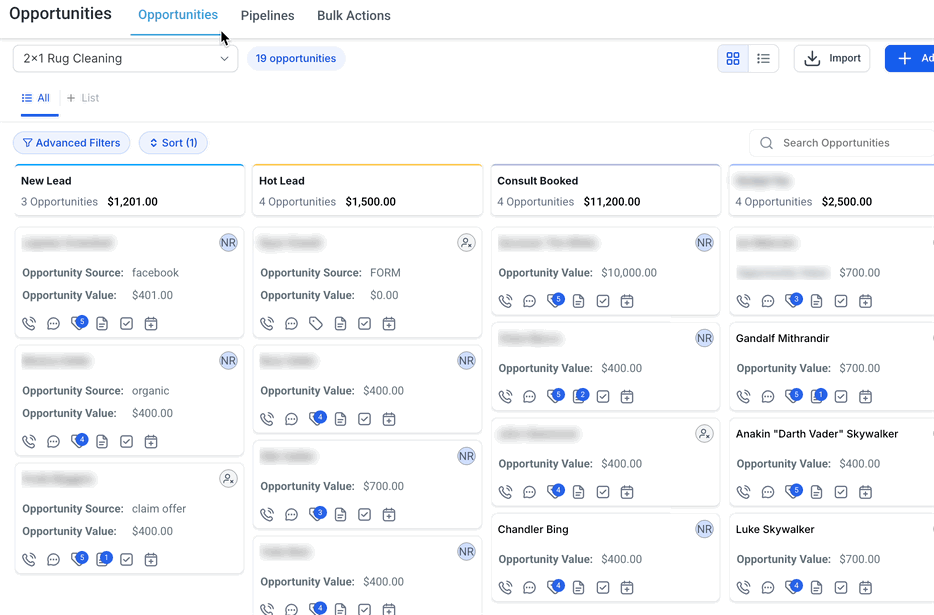934x615 pixels.
Task: Click the calendar icon on the facebook source card
Action: pyautogui.click(x=151, y=324)
